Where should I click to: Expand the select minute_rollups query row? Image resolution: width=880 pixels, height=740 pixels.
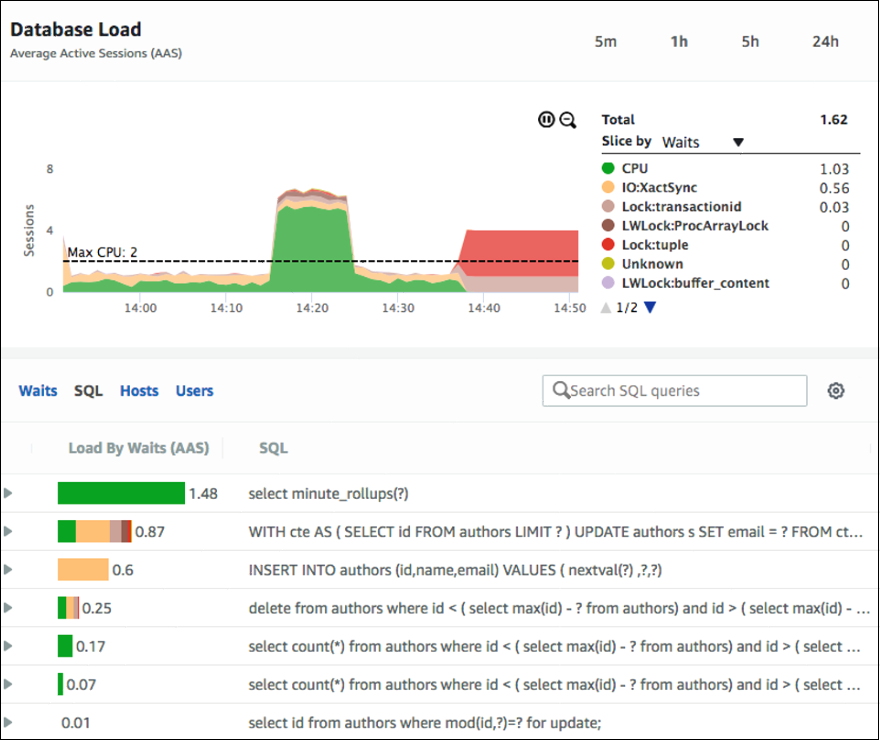tap(10, 493)
